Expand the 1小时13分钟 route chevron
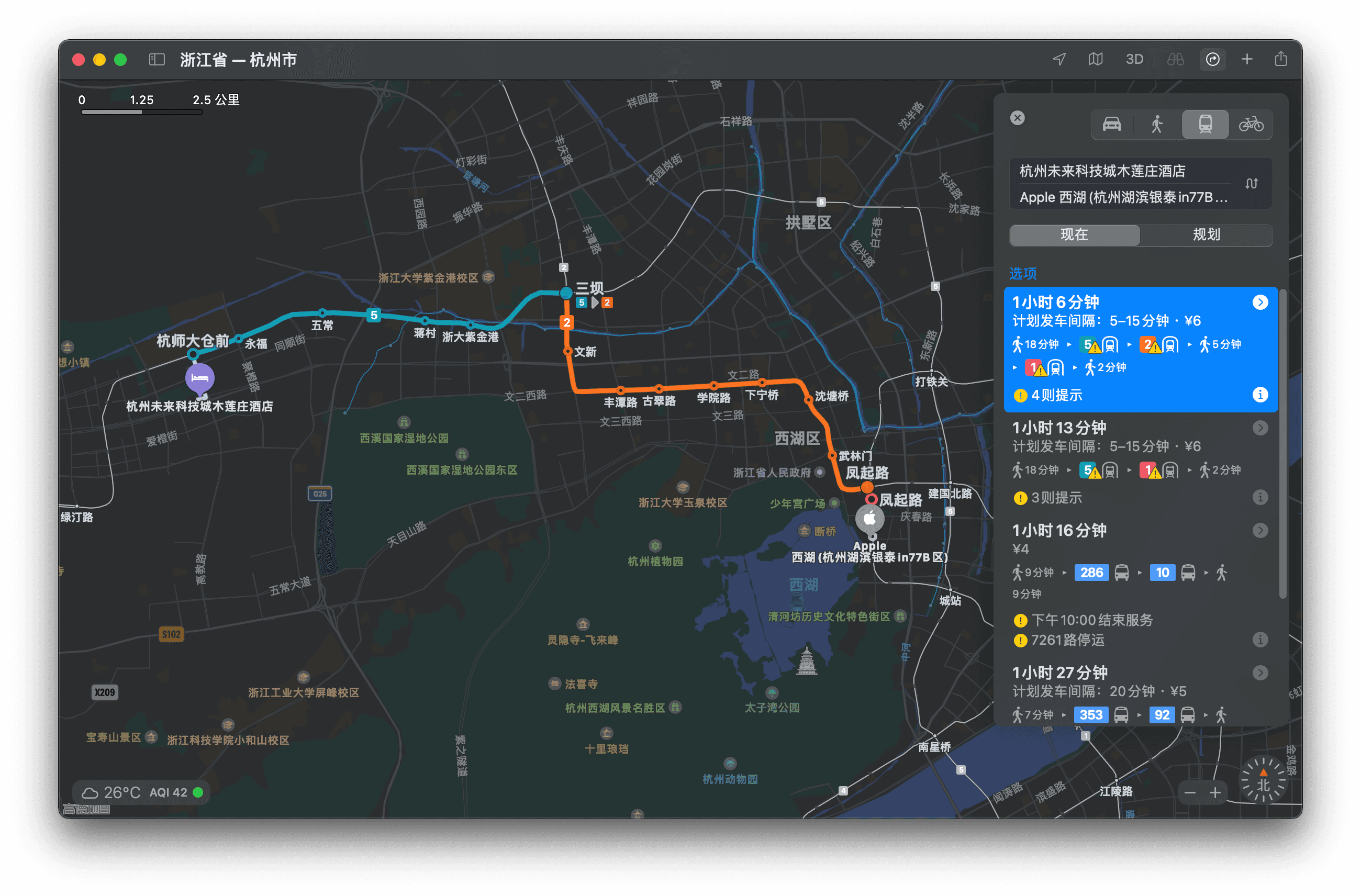The image size is (1361, 896). [1260, 428]
